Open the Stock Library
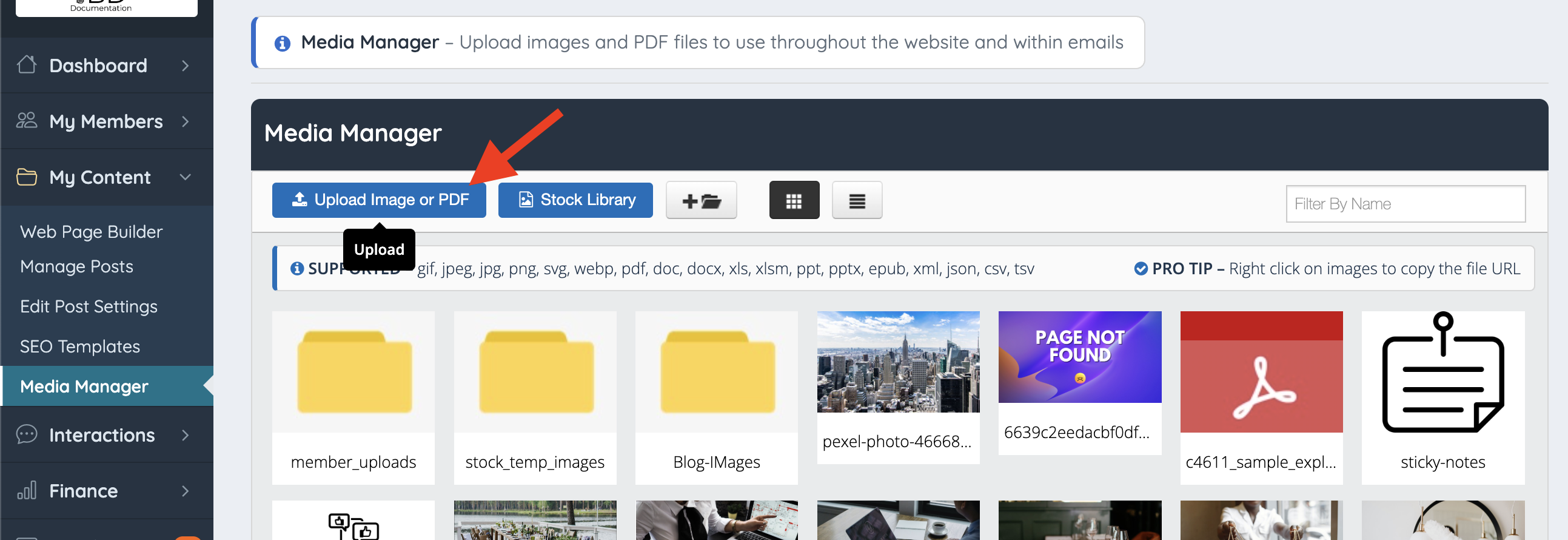The width and height of the screenshot is (1568, 540). [575, 200]
